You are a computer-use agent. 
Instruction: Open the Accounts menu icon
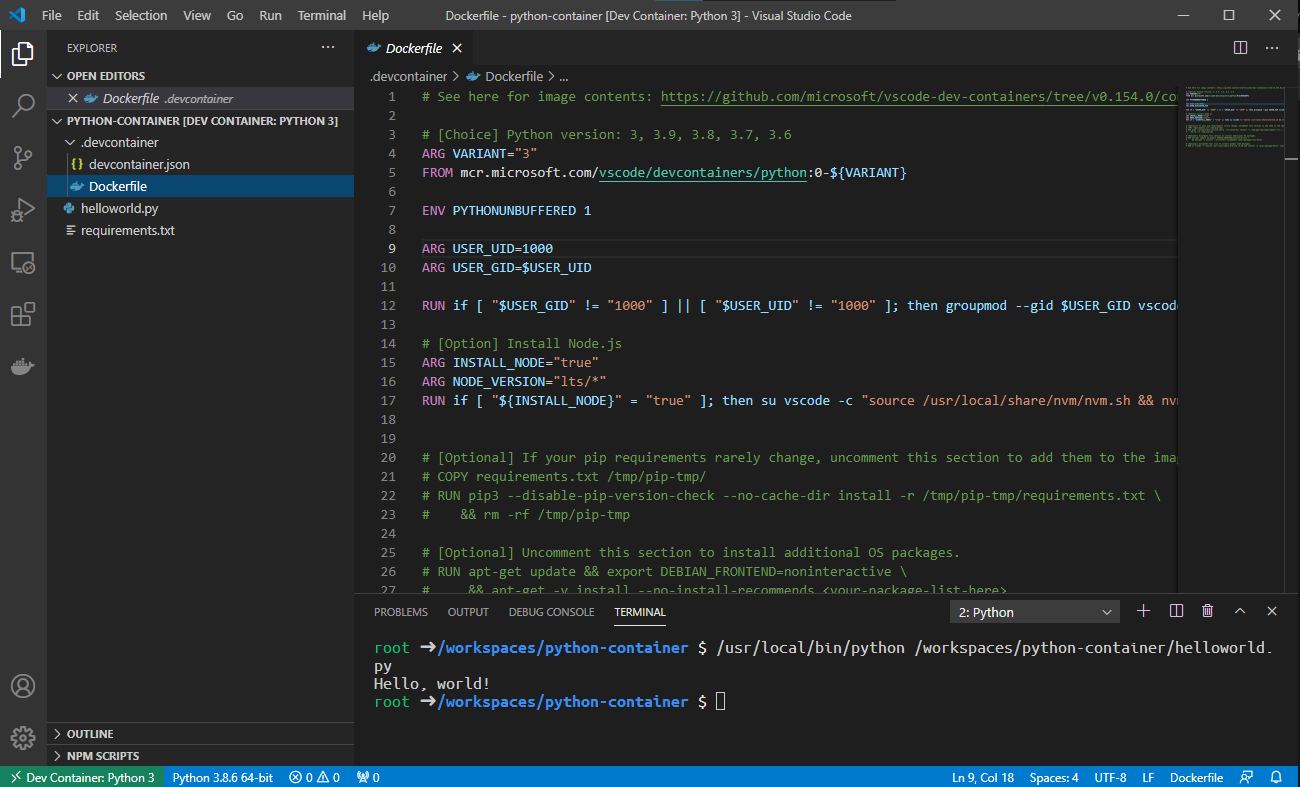23,686
